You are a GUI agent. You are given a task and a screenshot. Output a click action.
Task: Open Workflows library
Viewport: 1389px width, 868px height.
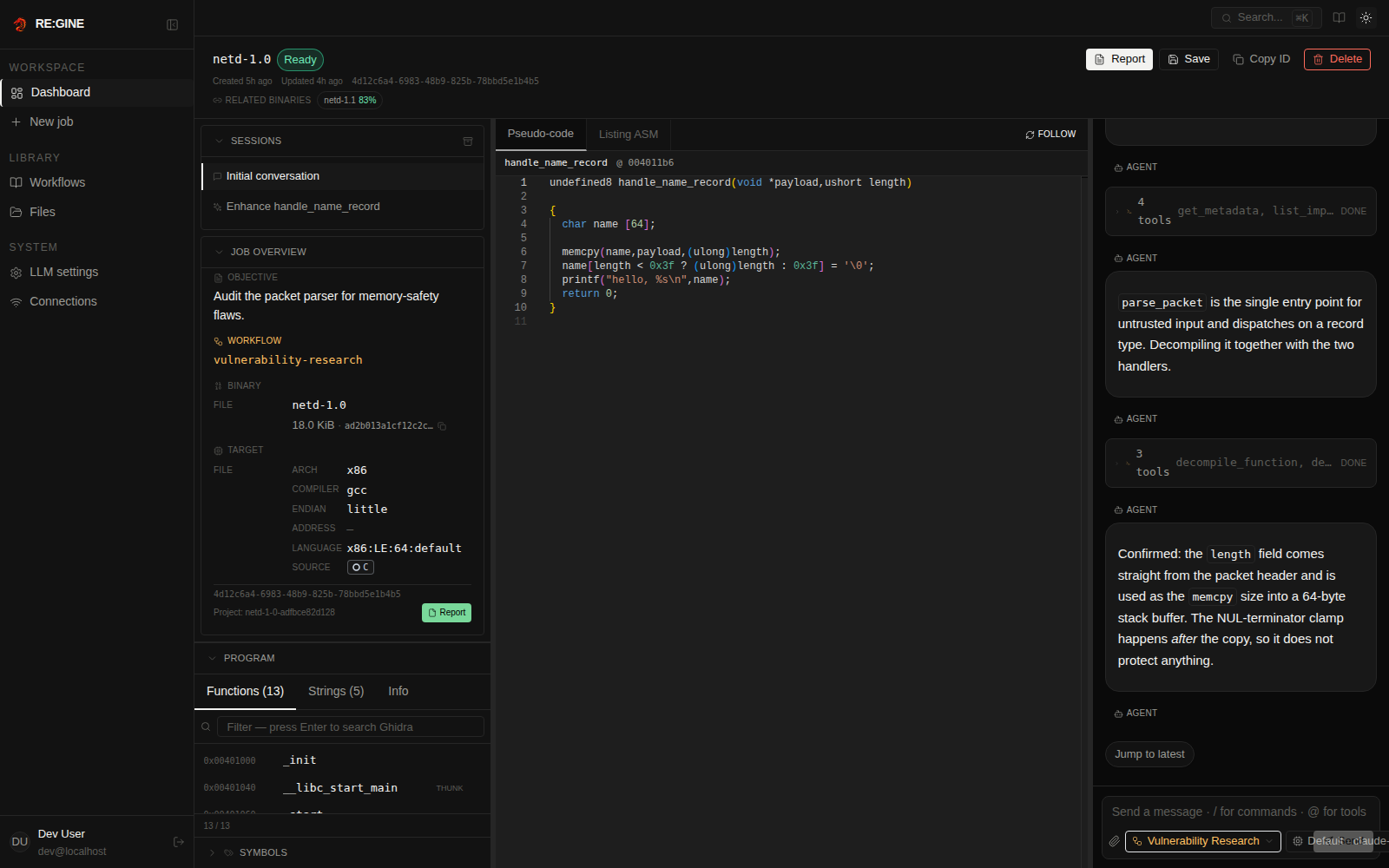coord(96,182)
